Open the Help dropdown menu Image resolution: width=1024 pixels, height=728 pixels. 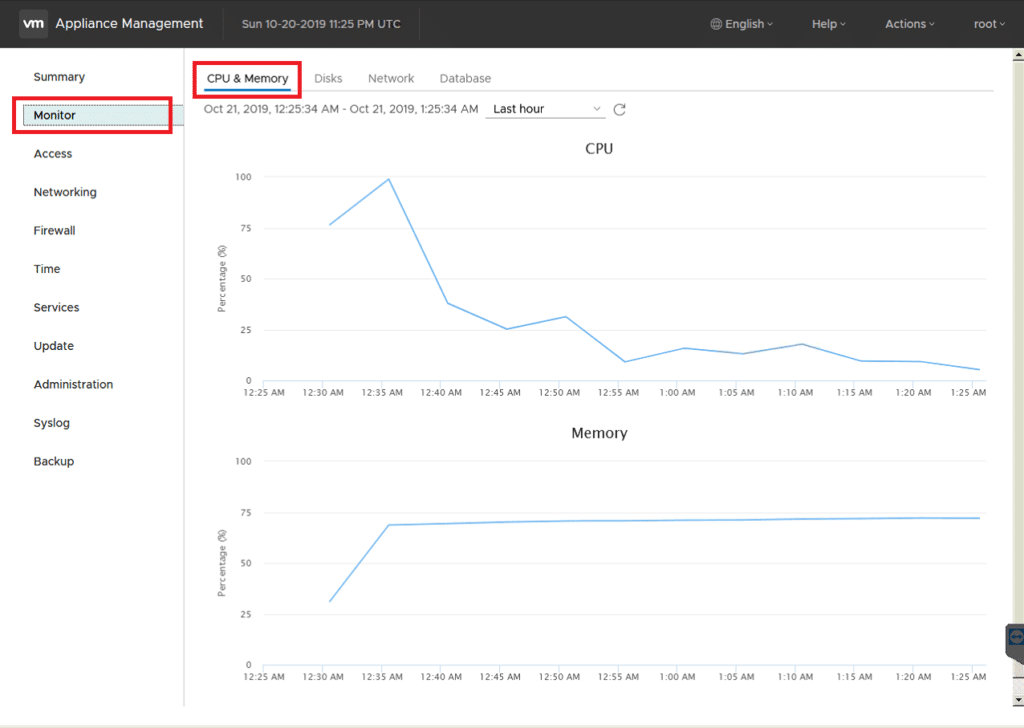point(828,24)
